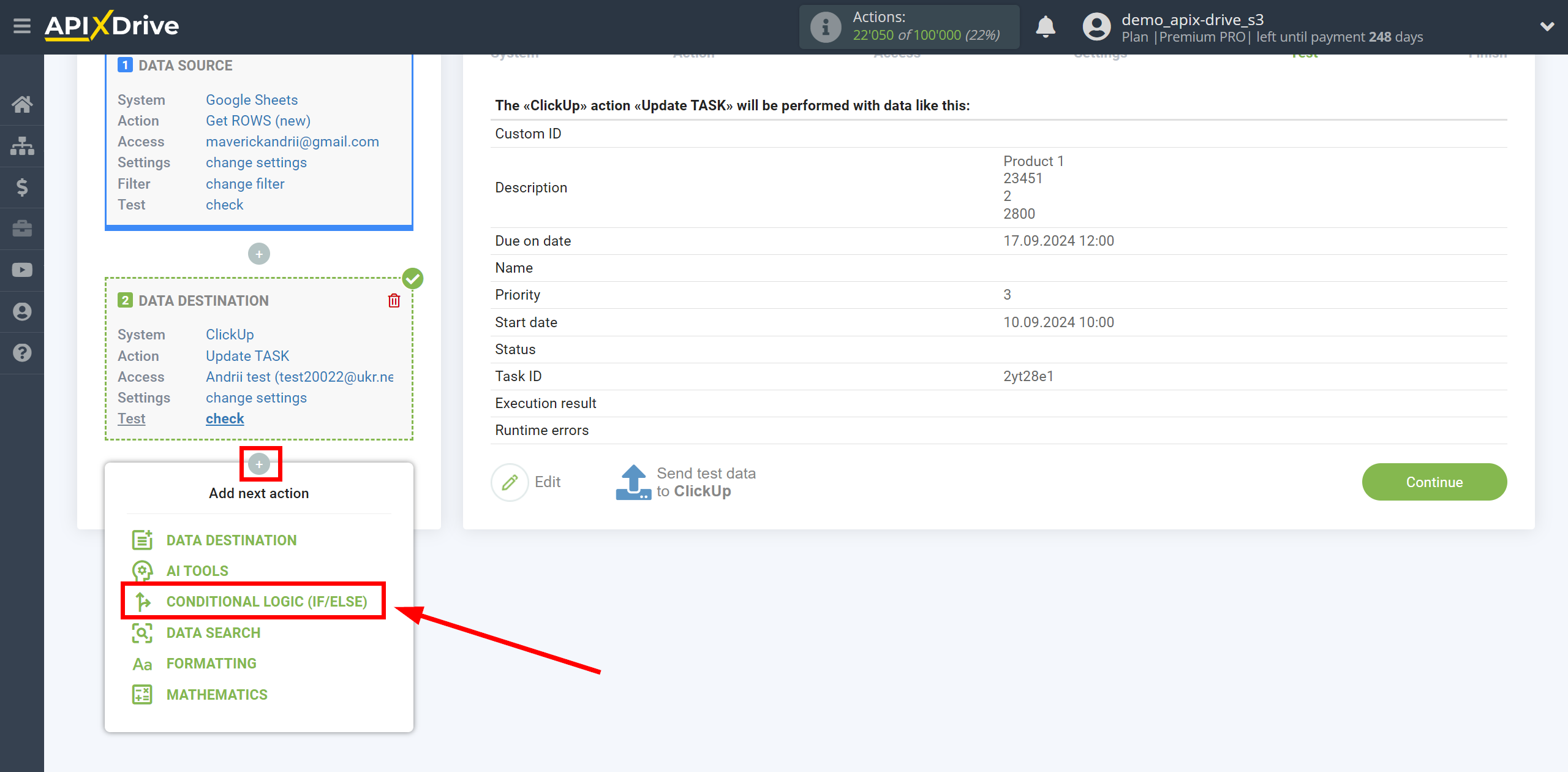Click the send test data upload icon

[633, 483]
